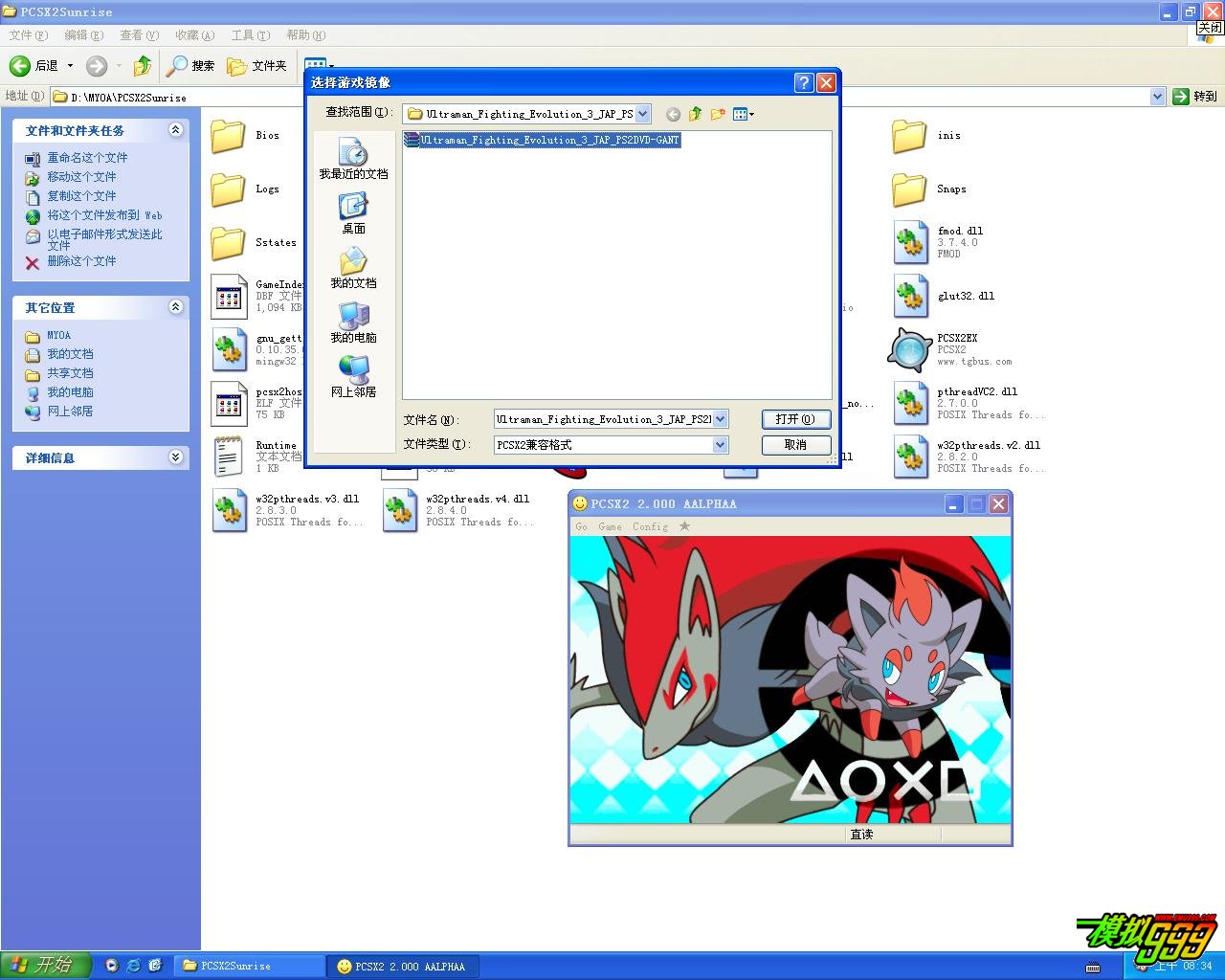Open the Explorer search (搜索) tool

pos(190,66)
